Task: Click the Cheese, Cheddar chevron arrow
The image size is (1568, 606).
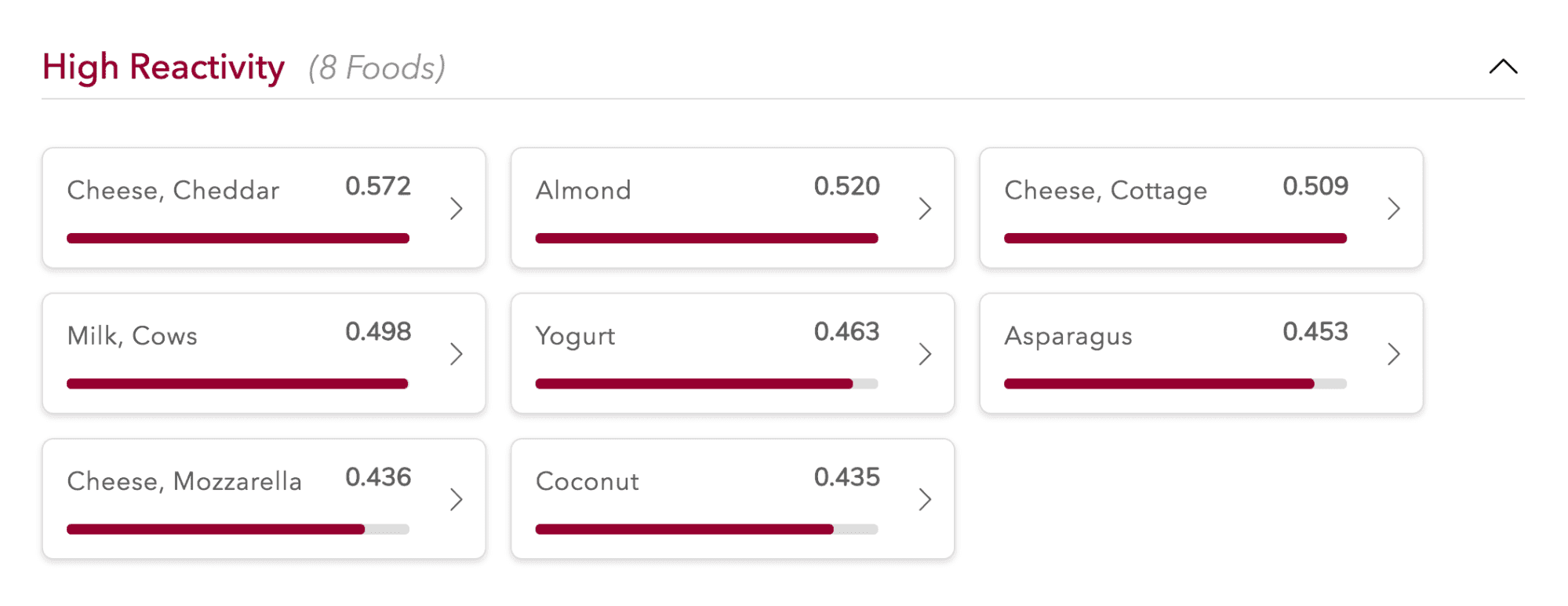Action: [x=456, y=209]
